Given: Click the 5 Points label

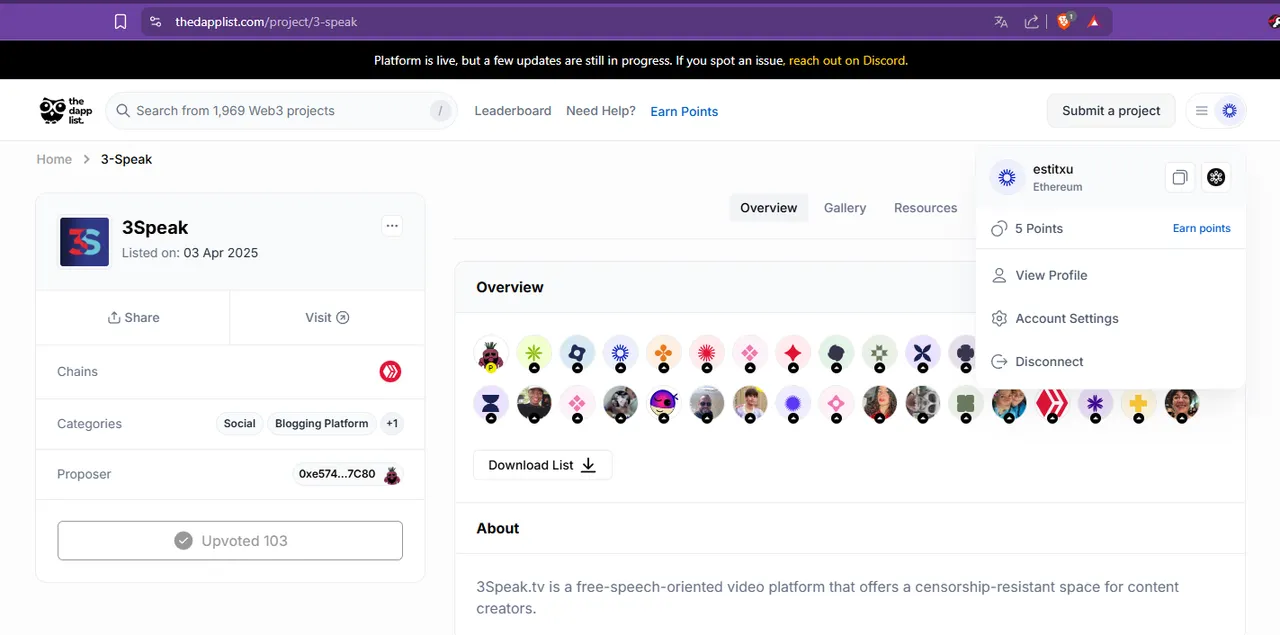Looking at the screenshot, I should click(1039, 228).
